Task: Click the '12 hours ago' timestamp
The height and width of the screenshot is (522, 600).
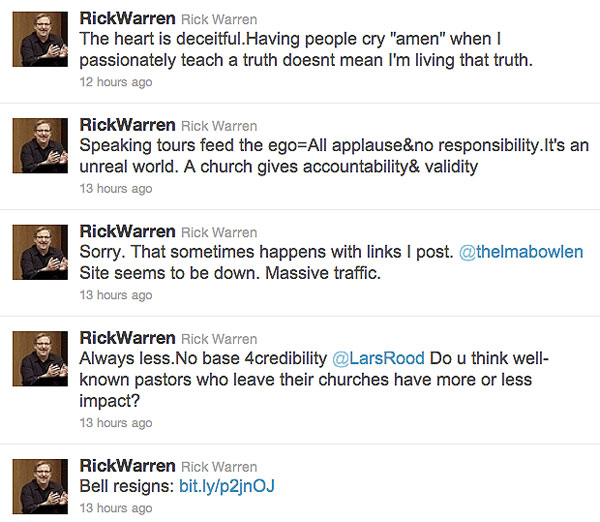Action: [x=116, y=82]
